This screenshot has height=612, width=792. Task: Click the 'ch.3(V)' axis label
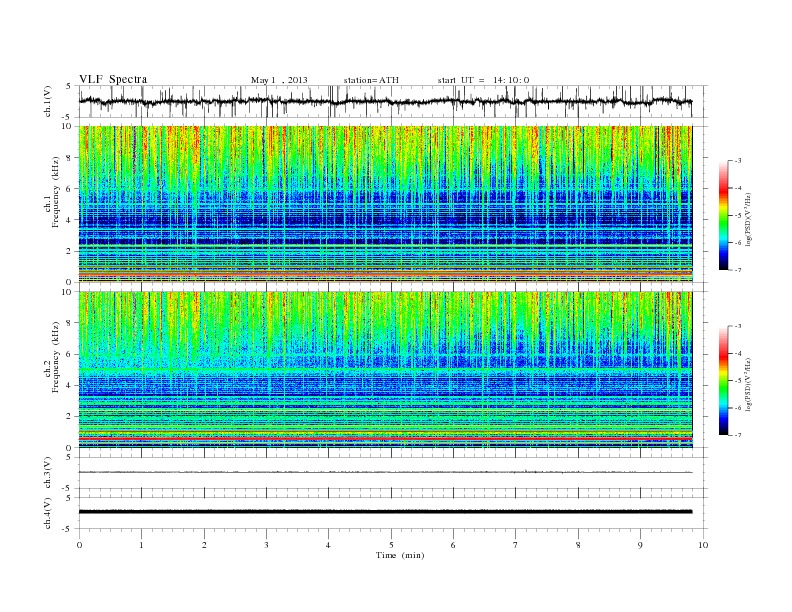(x=48, y=473)
